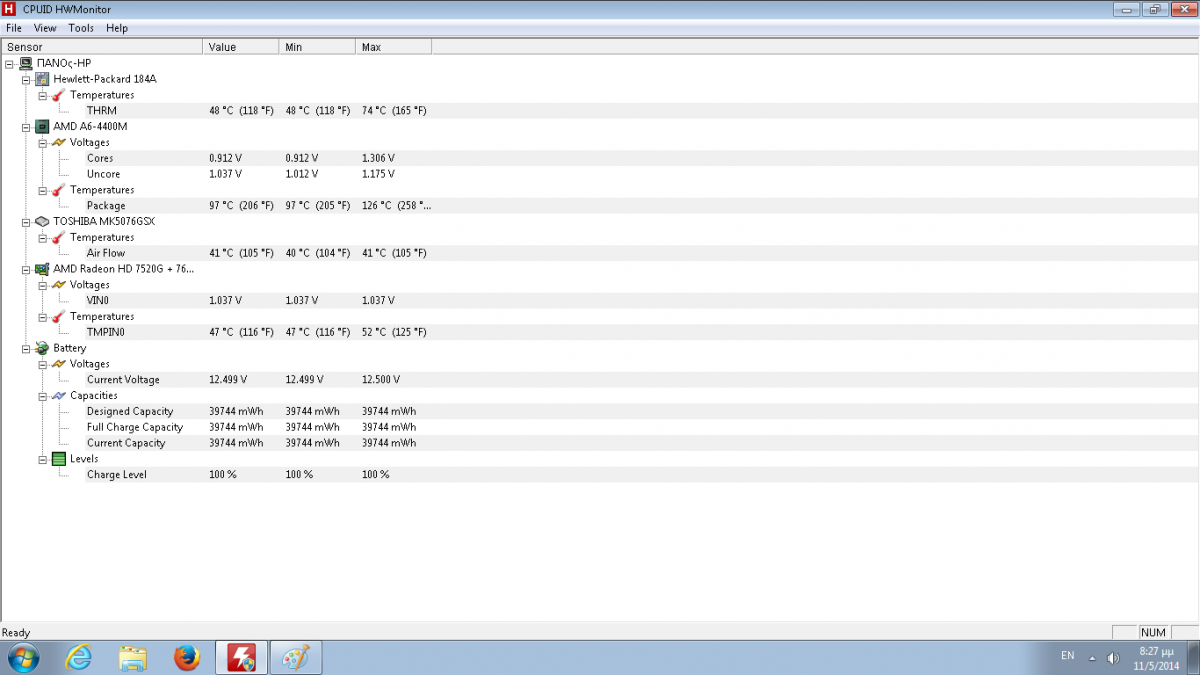The image size is (1200, 675).
Task: Collapse the AMD A6-4400M node
Action: point(26,127)
